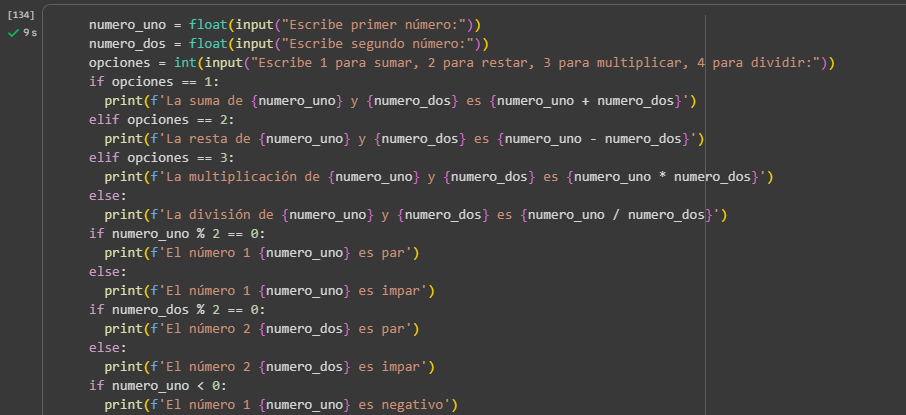Screen dimensions: 906x415
Task: Click the "El número 1 es impar" print line
Action: (269, 290)
